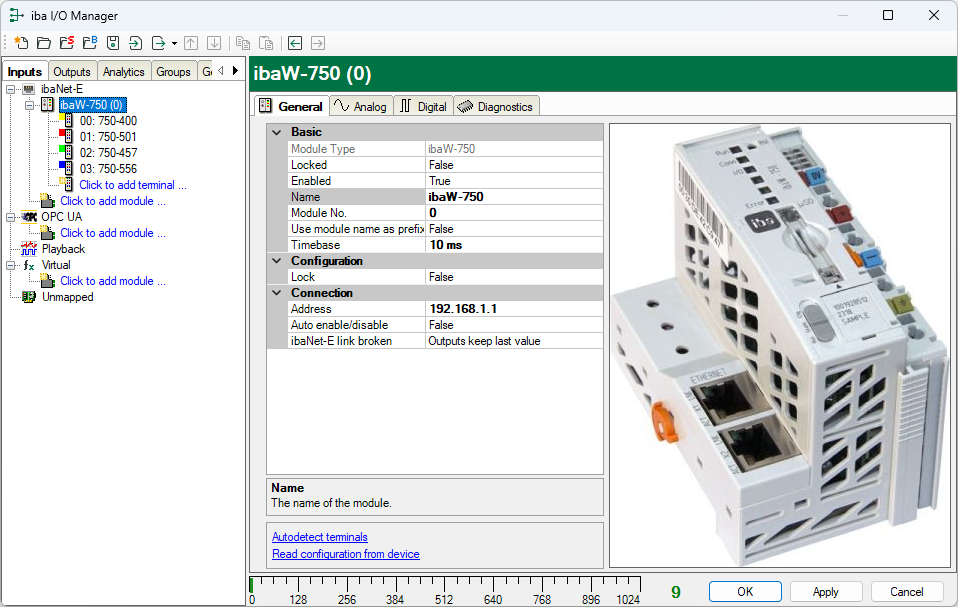
Task: Select terminal 02: 750-457
Action: (x=108, y=153)
